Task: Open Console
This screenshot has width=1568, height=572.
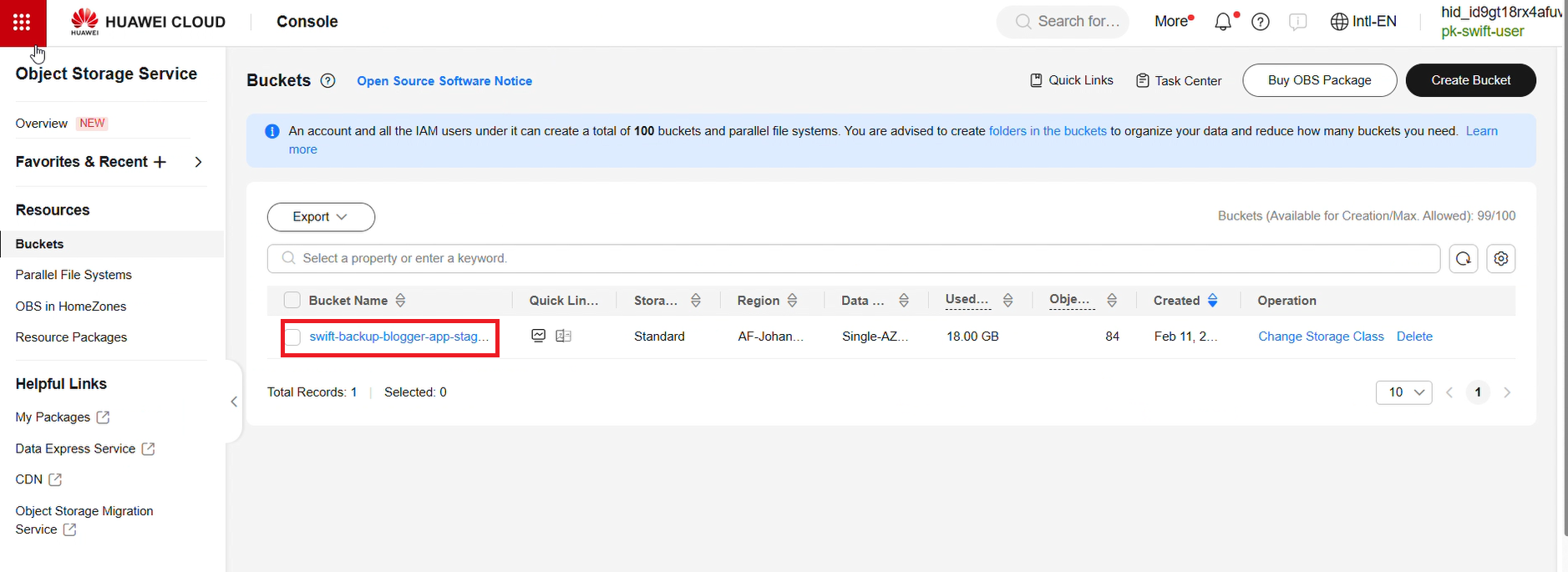Action: click(307, 22)
